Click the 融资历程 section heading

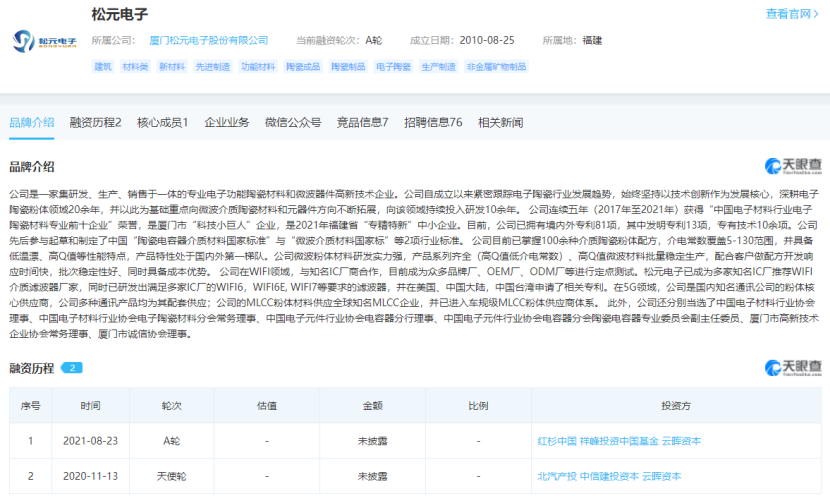pyautogui.click(x=32, y=368)
